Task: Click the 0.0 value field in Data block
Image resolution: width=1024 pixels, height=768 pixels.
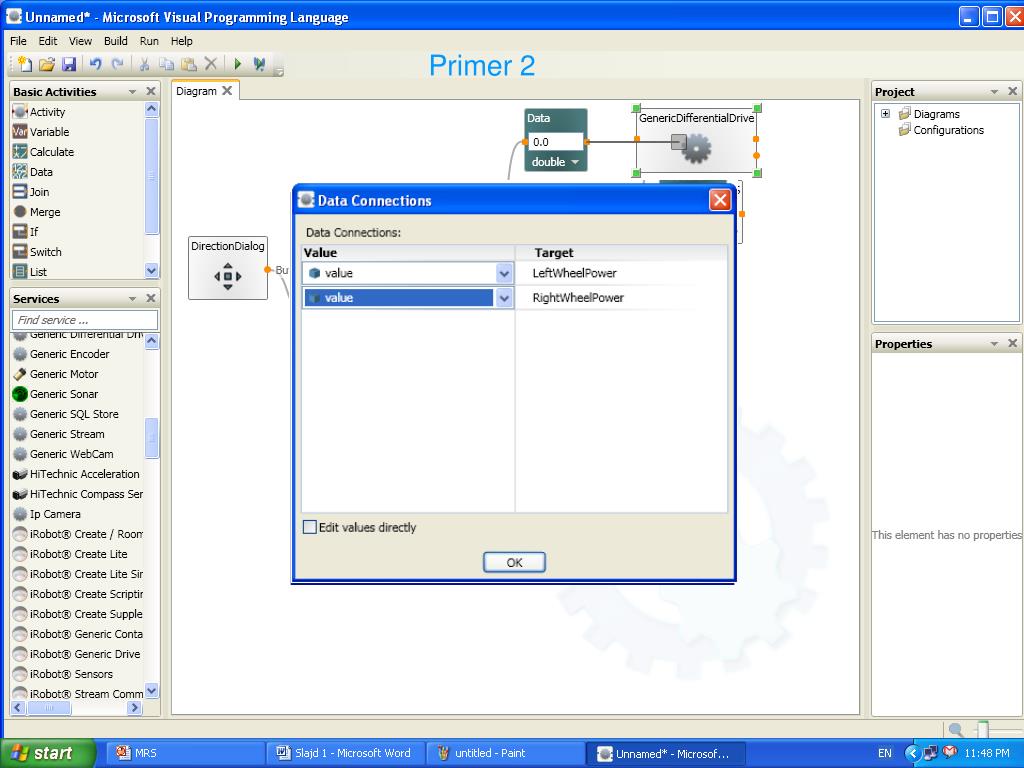Action: [x=555, y=142]
